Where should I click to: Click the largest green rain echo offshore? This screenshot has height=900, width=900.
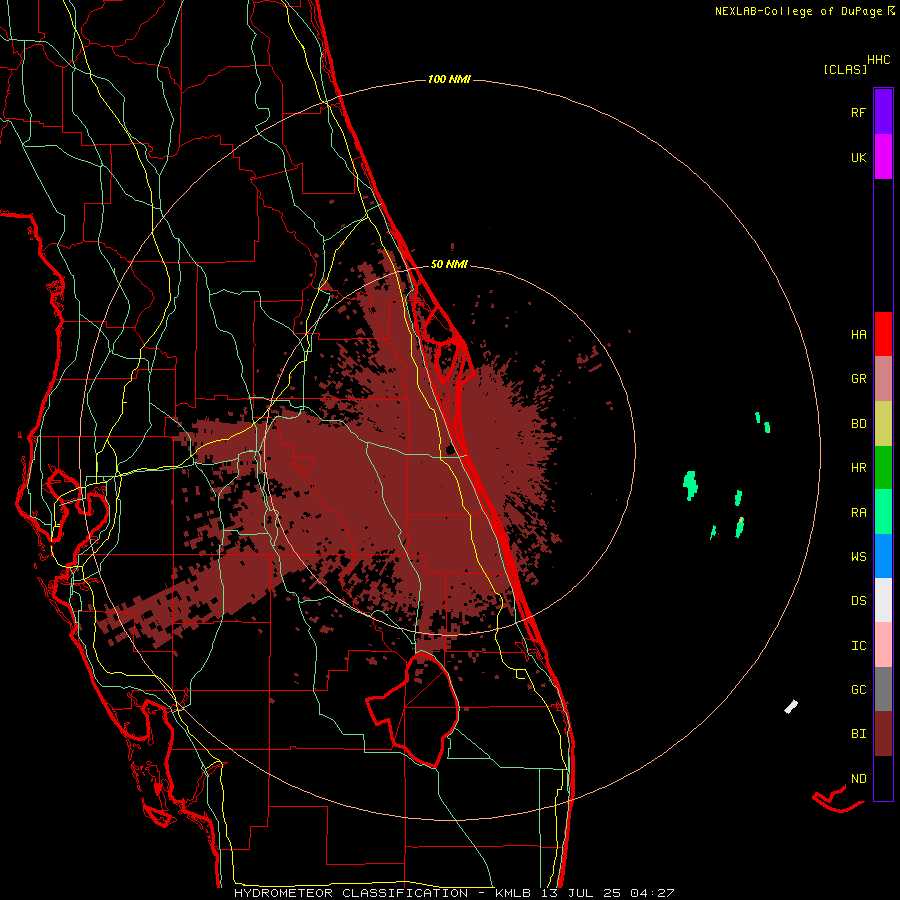point(690,485)
